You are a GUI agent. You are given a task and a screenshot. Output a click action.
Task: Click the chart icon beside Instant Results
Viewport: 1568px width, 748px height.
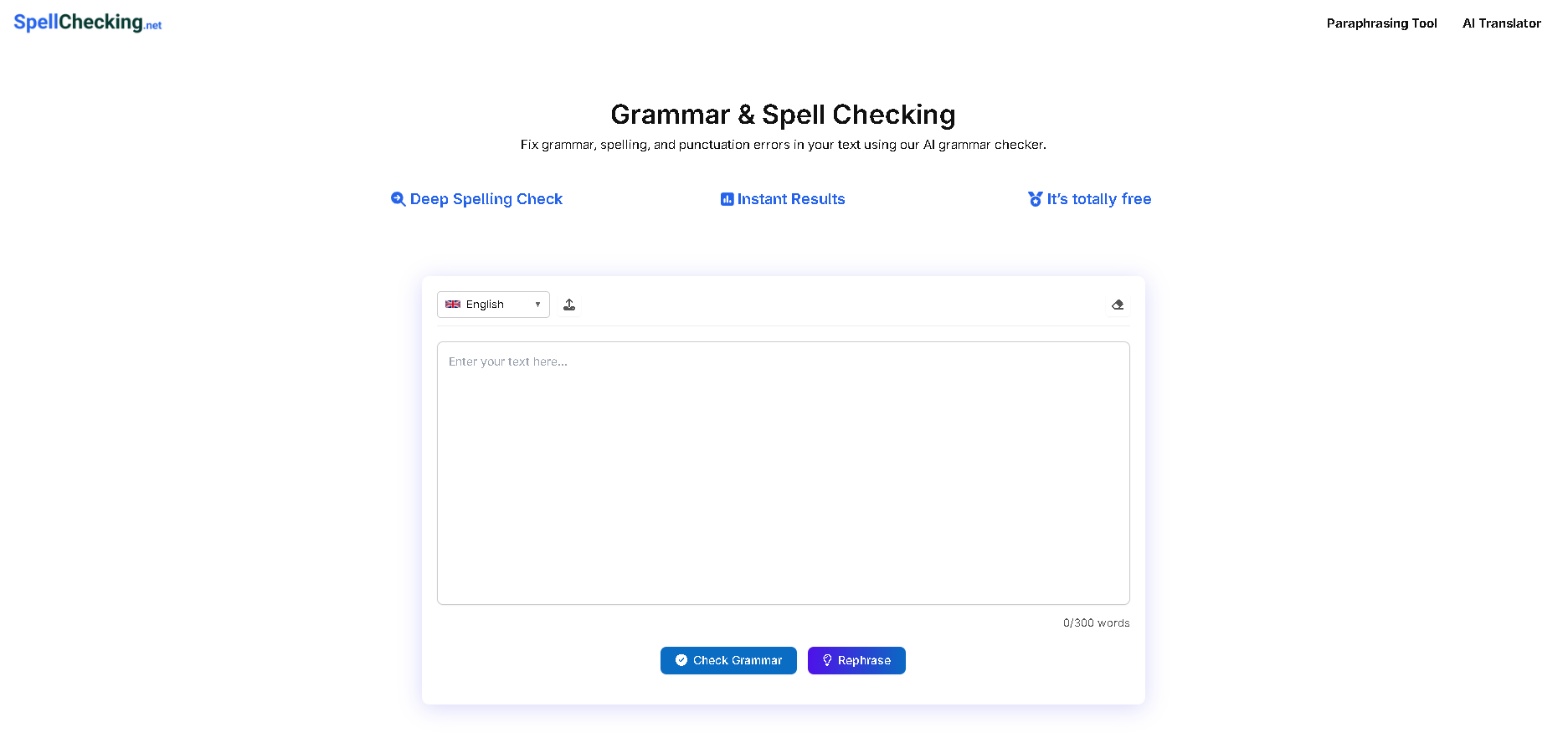tap(727, 198)
